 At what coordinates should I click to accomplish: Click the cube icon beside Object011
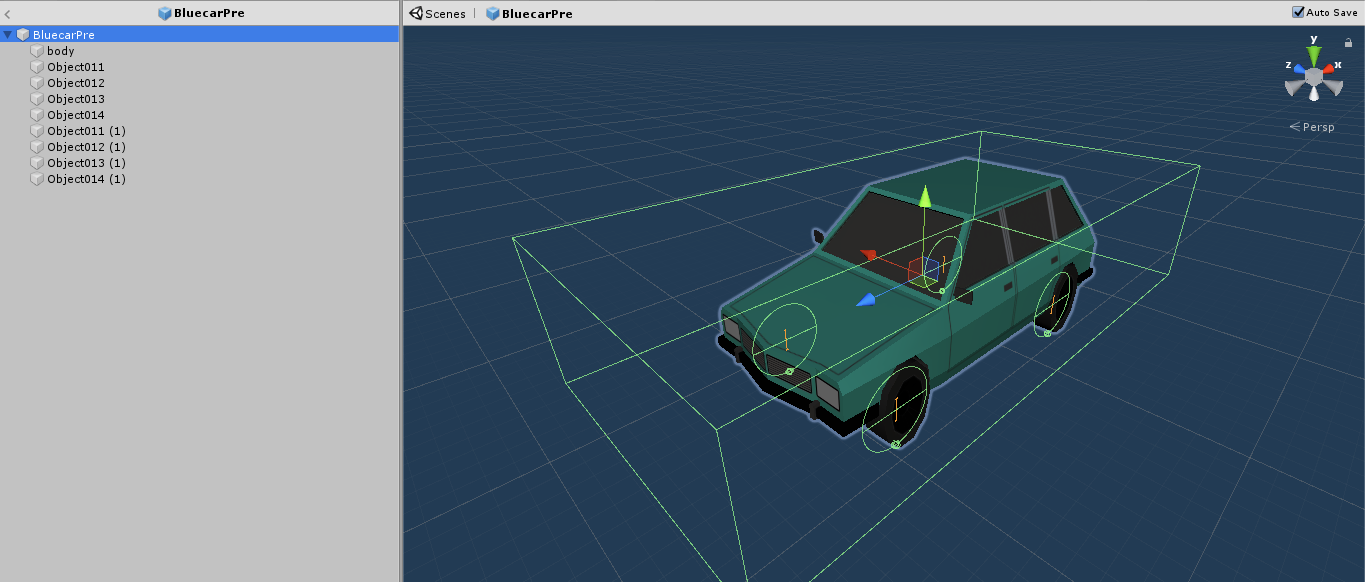[x=38, y=67]
